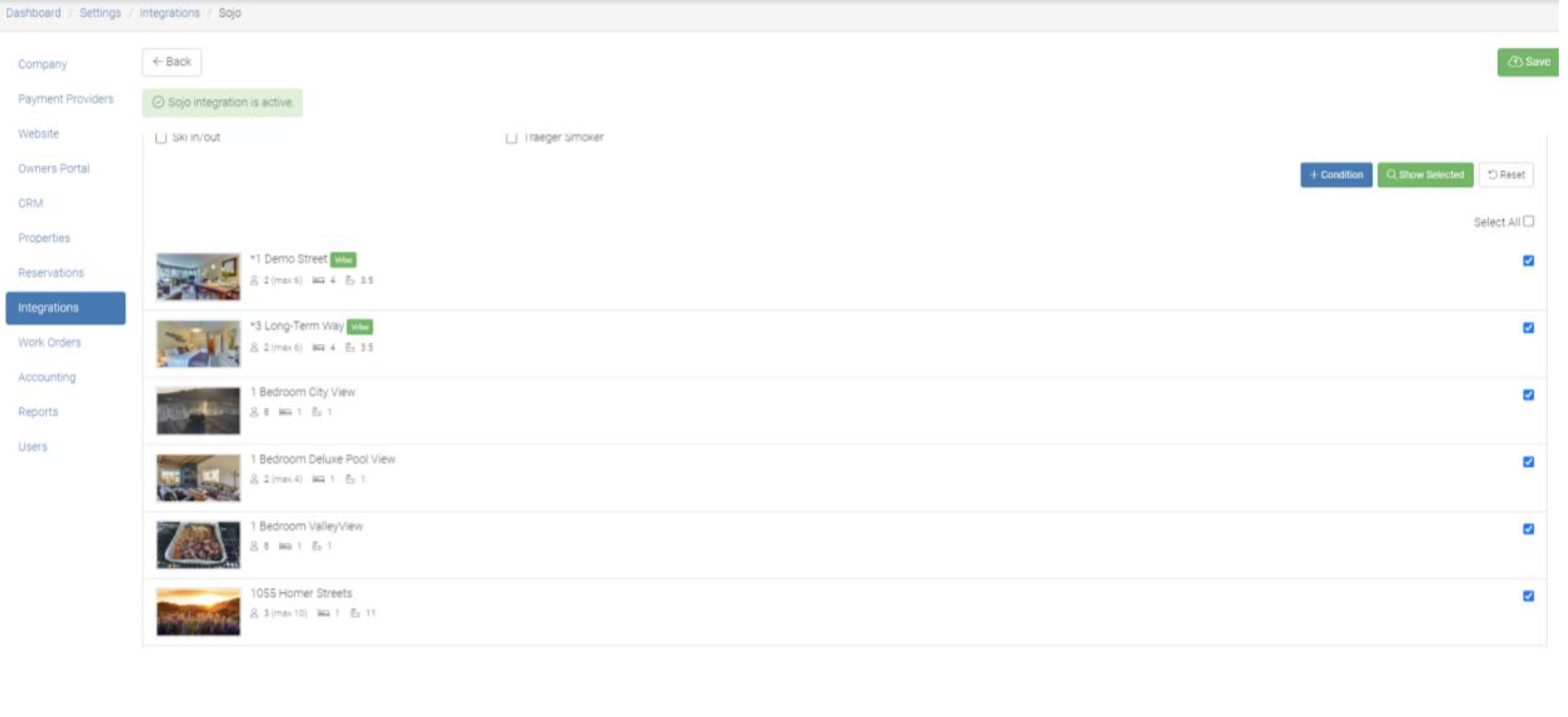Navigate to Reservations in the sidebar
1568x717 pixels.
pos(51,273)
